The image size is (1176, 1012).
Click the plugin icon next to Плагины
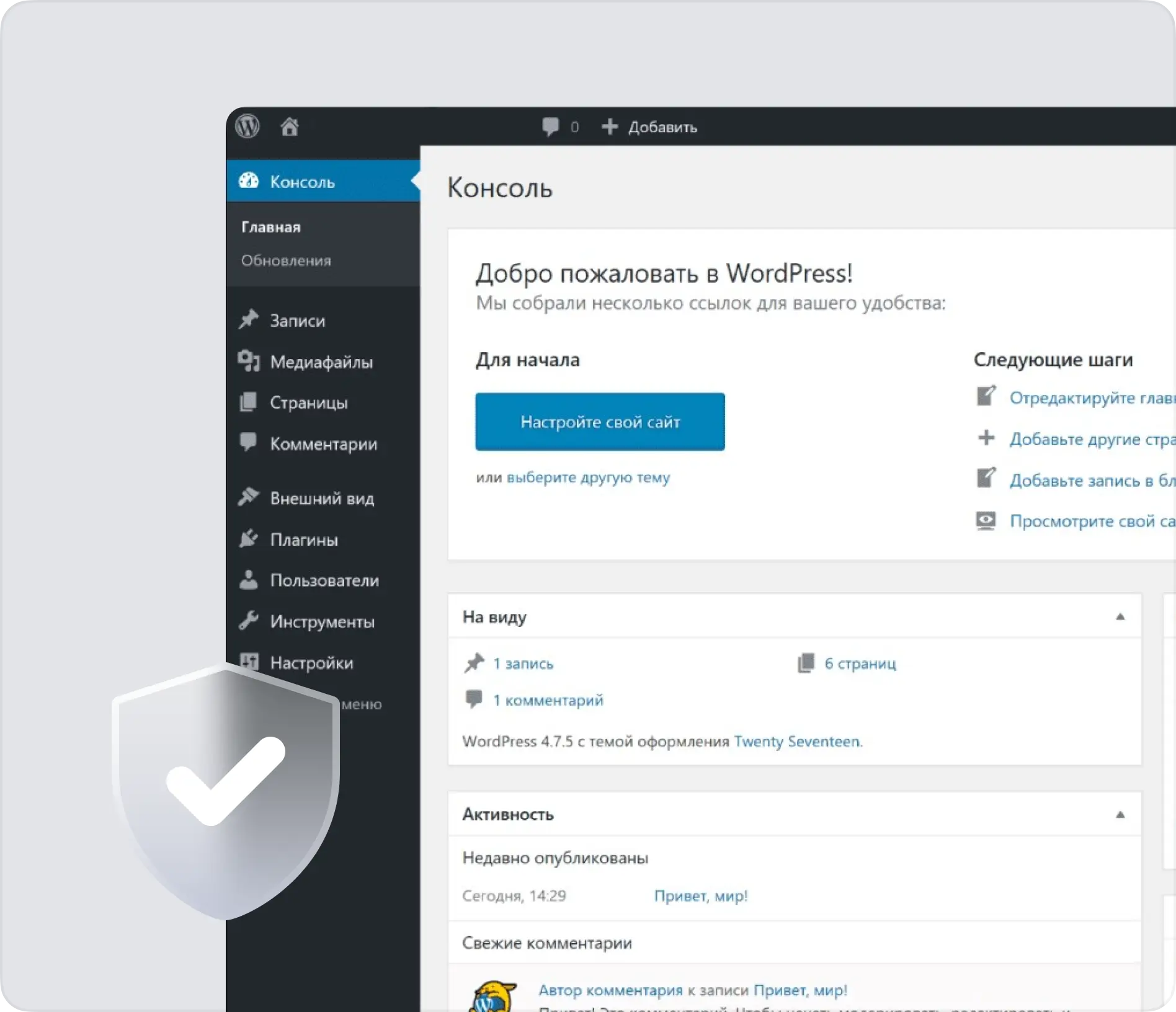click(x=249, y=539)
